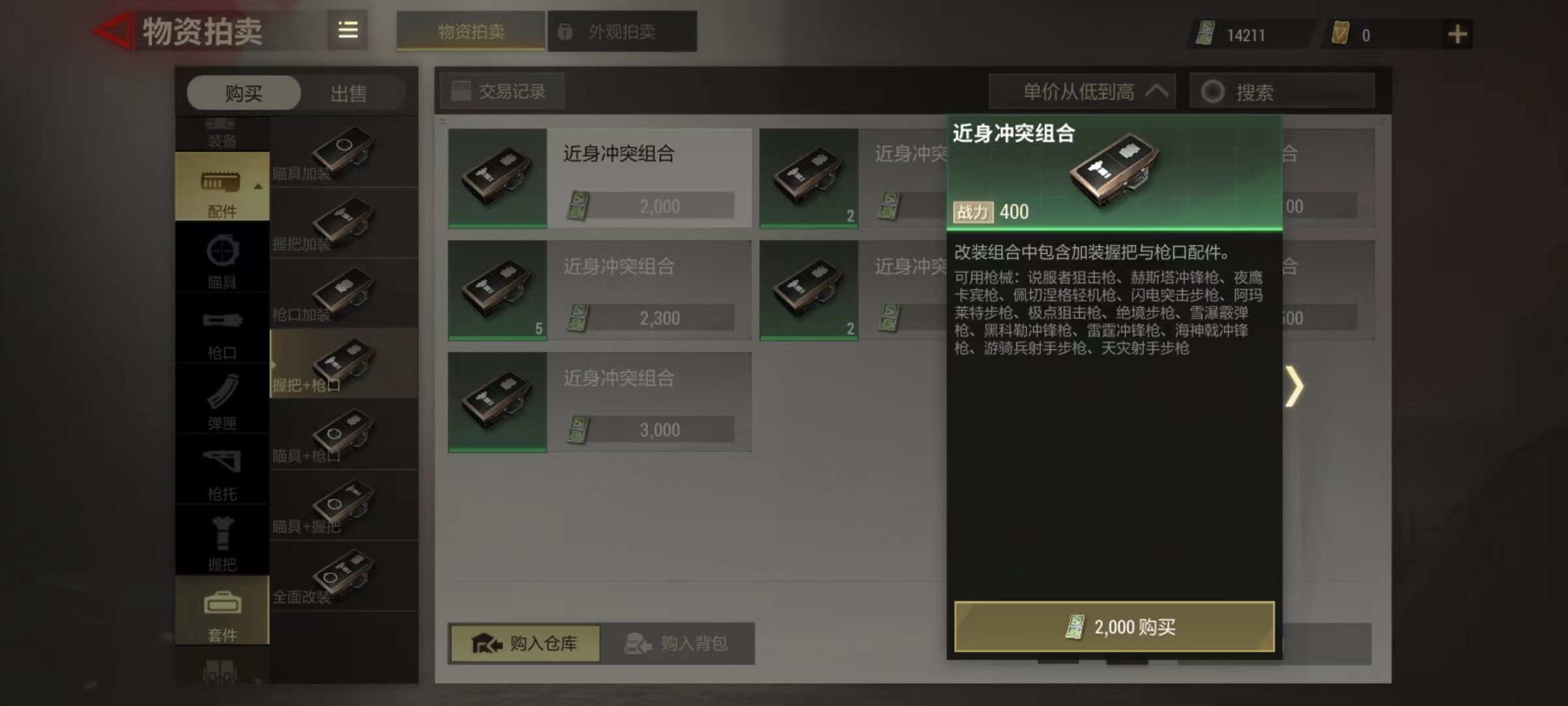The width and height of the screenshot is (1568, 706).
Task: Click the plus icon to add currency
Action: point(1458,34)
